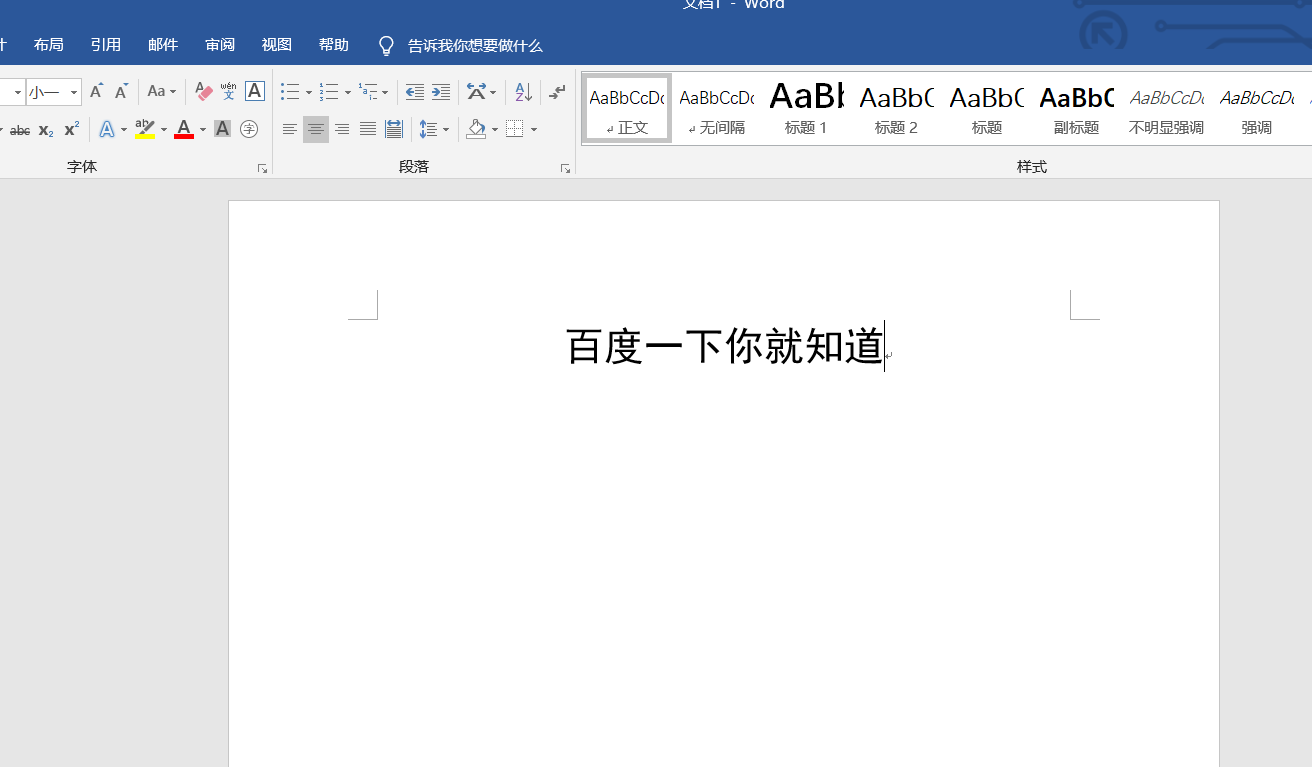This screenshot has width=1312, height=767.
Task: Sort text with A-Z icon
Action: [523, 92]
